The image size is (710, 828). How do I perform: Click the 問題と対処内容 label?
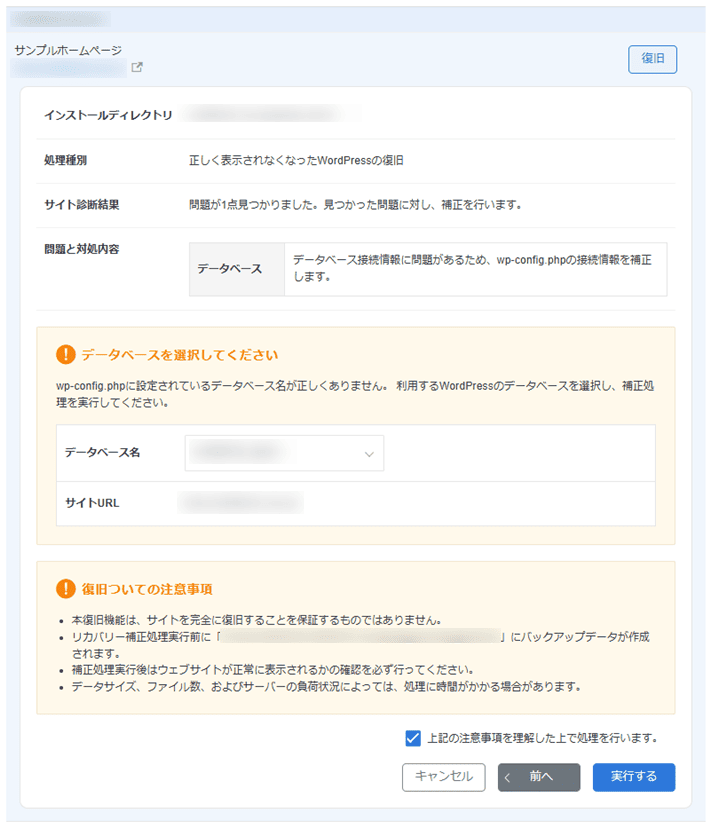pyautogui.click(x=81, y=249)
